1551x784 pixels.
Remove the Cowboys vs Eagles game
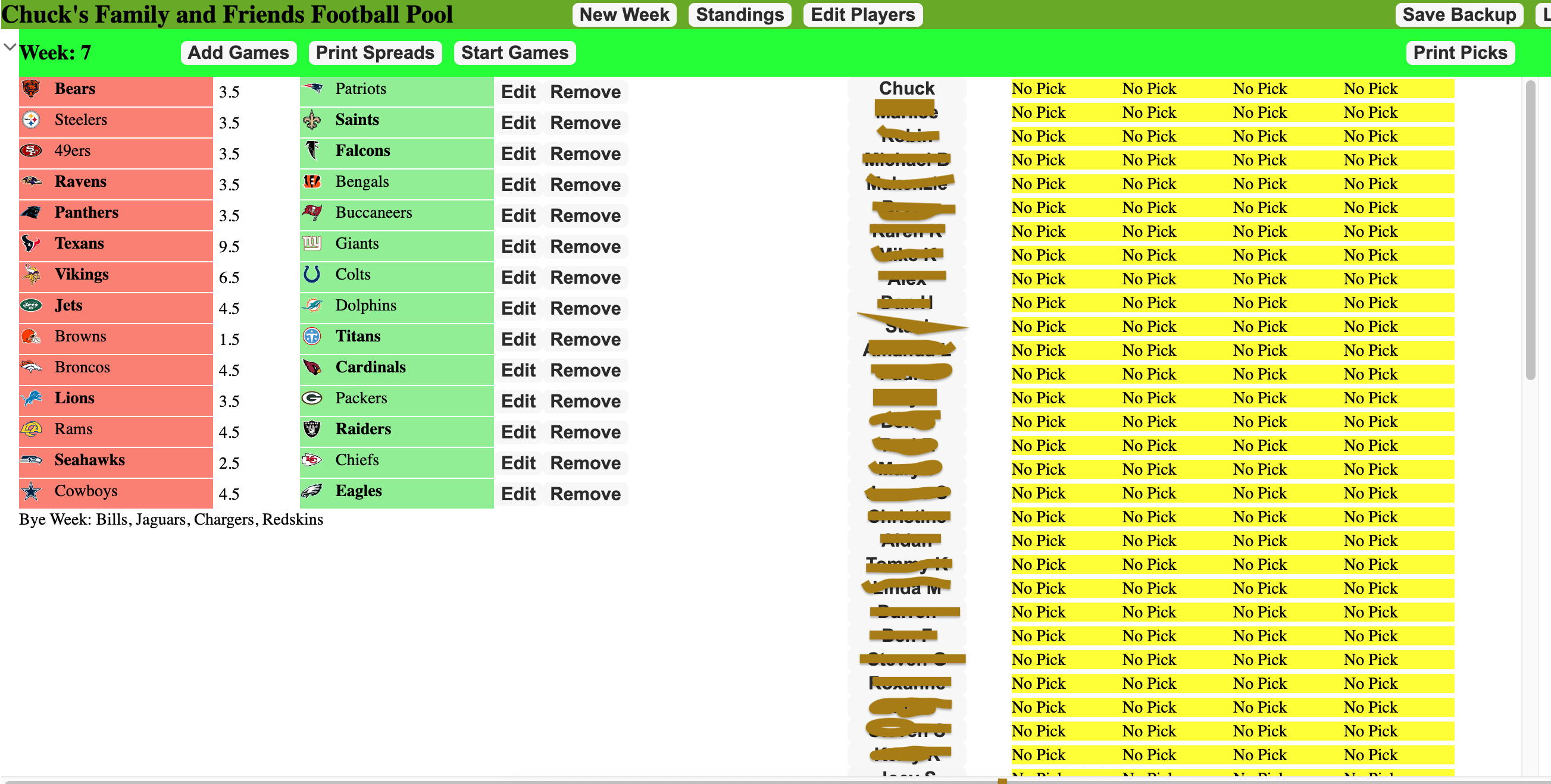585,494
